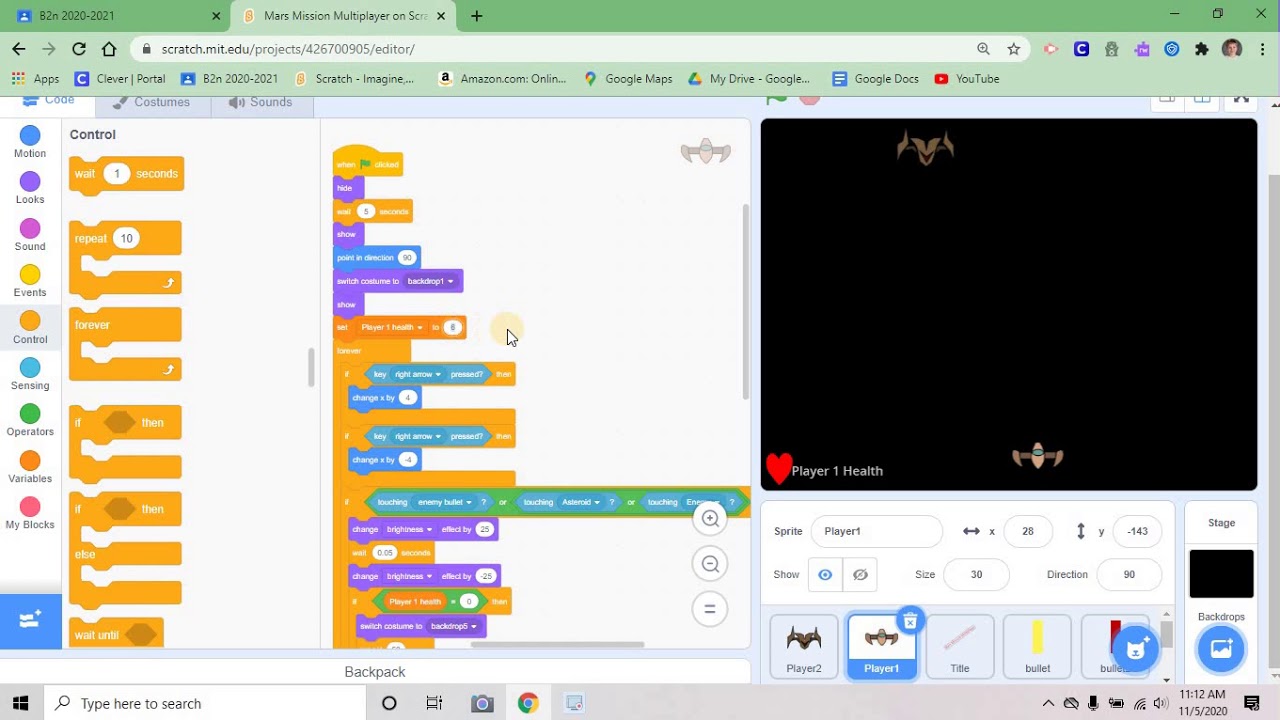
Task: Open the Operators blocks category
Action: [x=30, y=420]
